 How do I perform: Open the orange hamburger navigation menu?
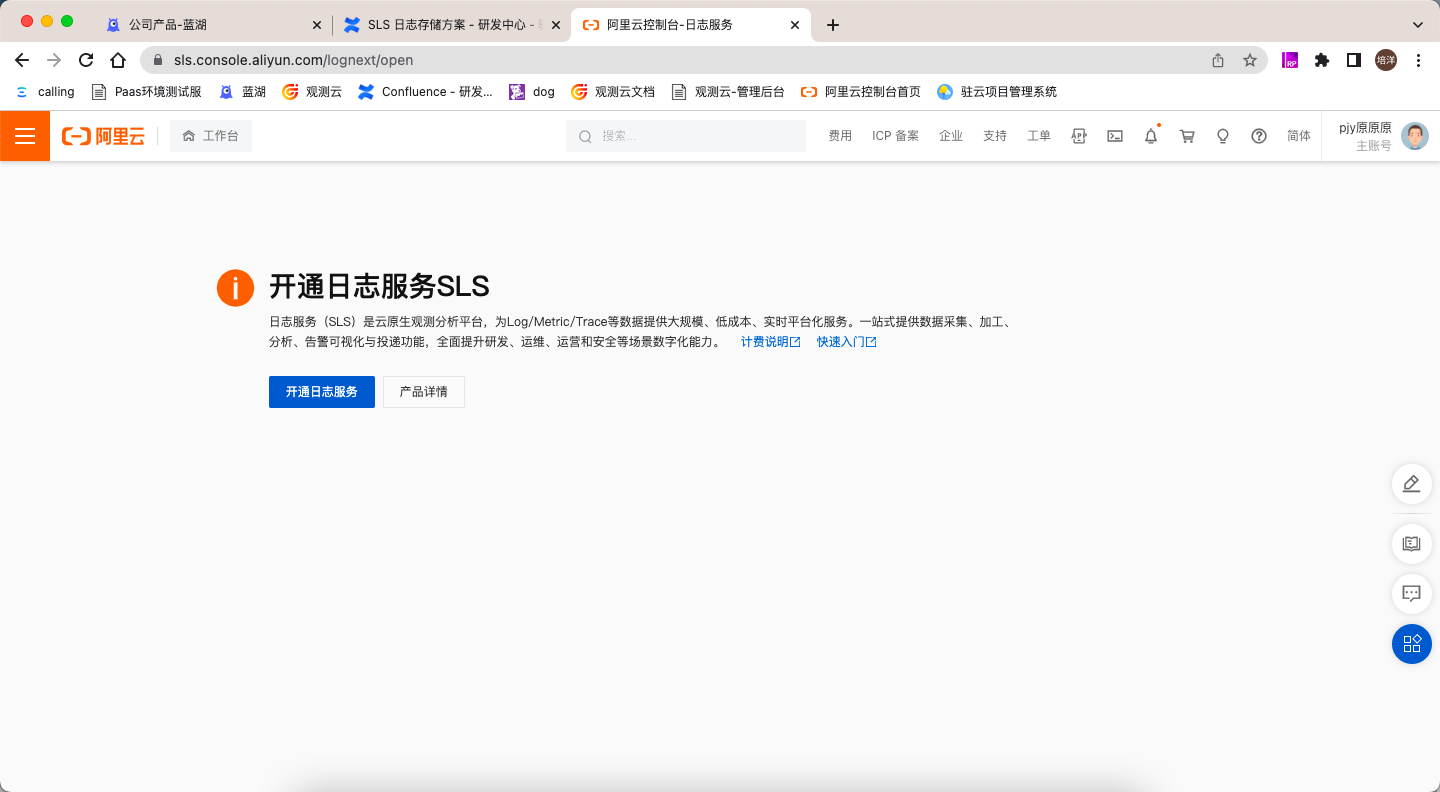point(25,136)
